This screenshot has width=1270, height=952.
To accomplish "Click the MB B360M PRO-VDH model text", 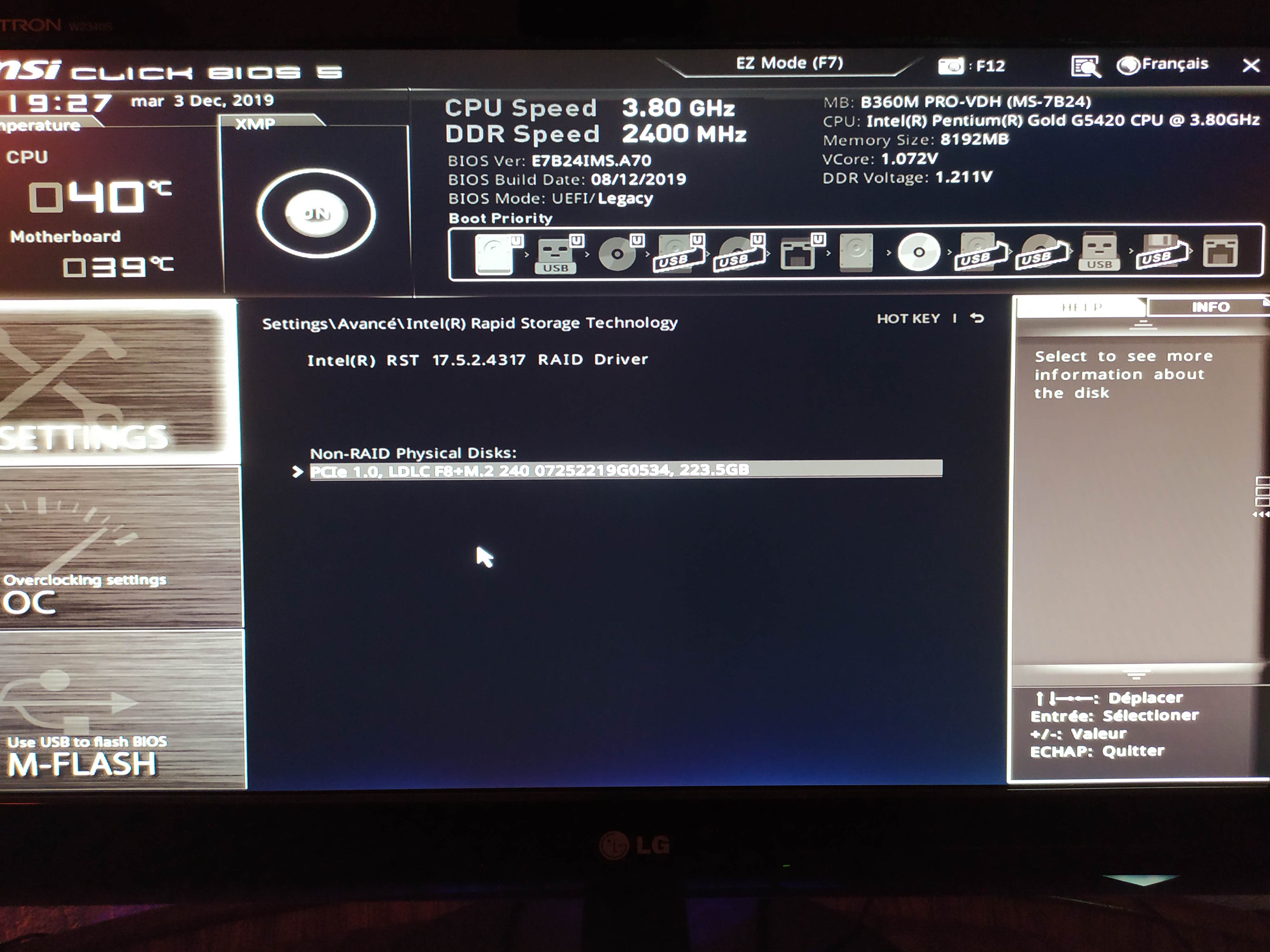I will [975, 102].
